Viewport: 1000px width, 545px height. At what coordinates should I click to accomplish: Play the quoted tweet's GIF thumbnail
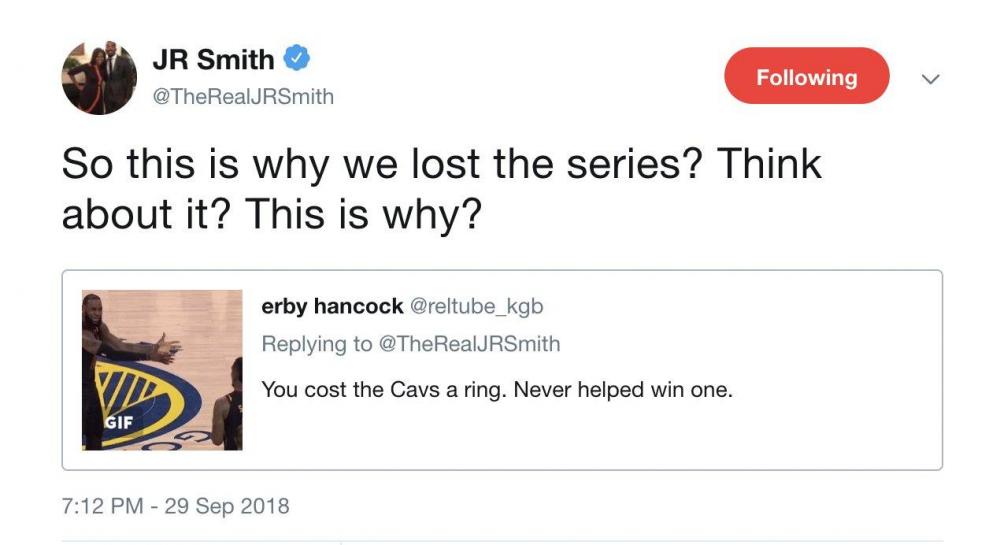[162, 370]
